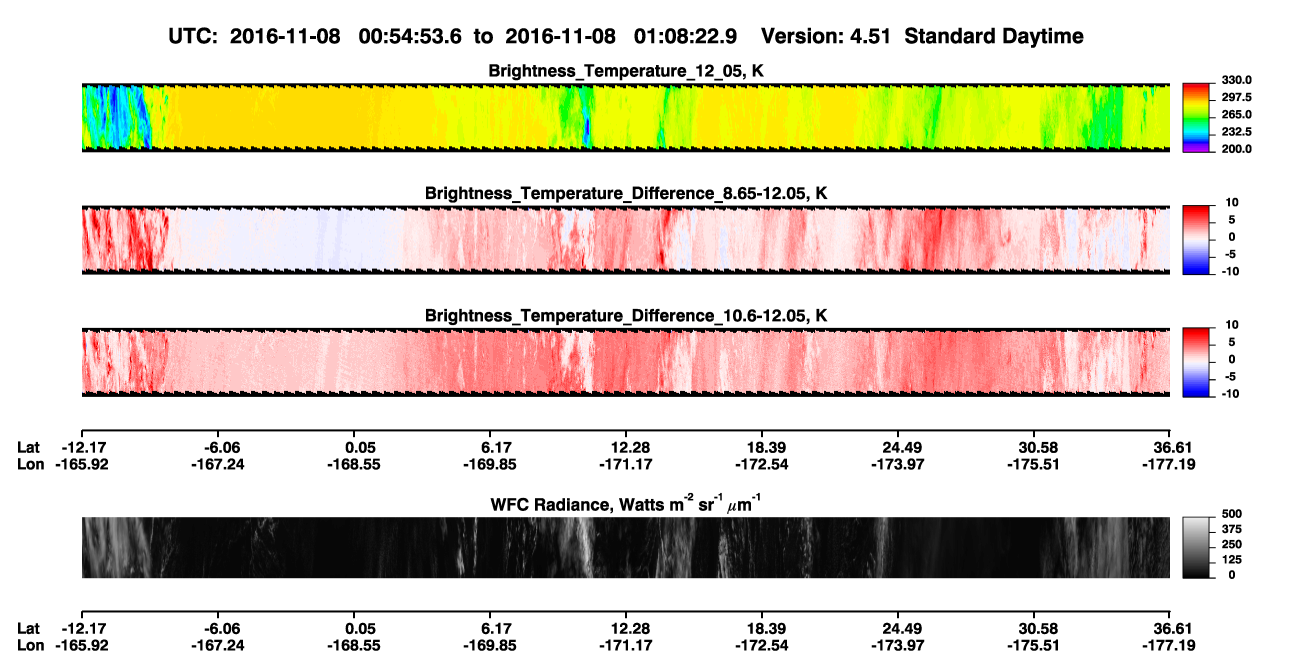Click longitude "-169.85" under the 10.6-12.05 panel

coord(489,464)
